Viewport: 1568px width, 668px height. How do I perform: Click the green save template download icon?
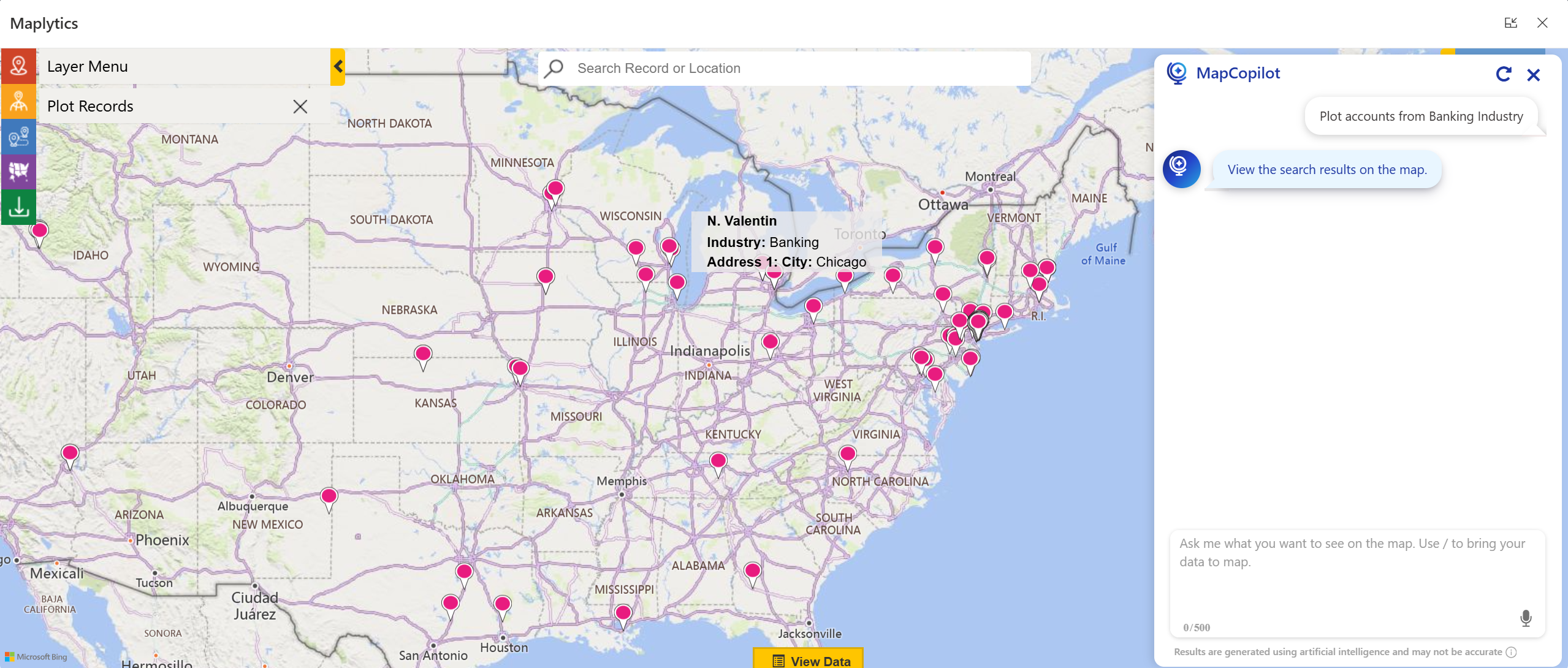coord(18,207)
